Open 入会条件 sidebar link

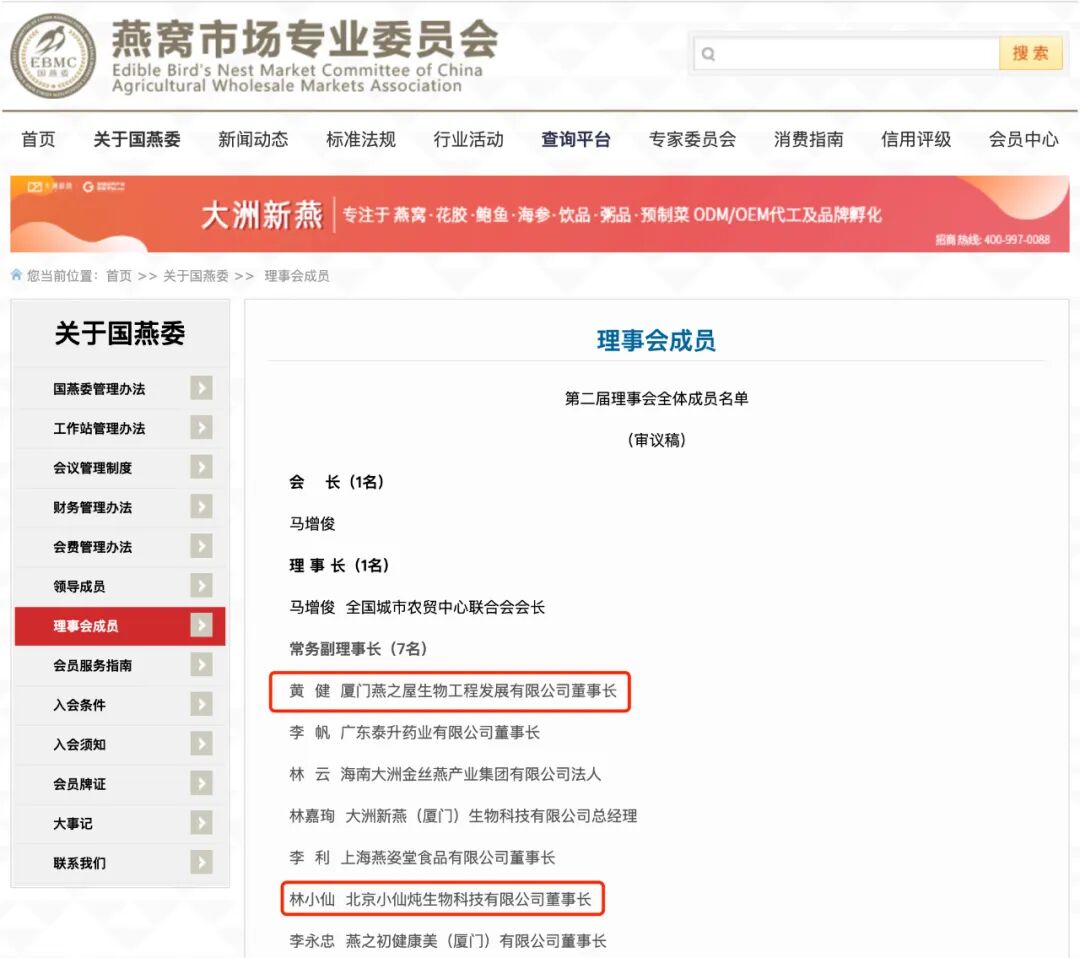pyautogui.click(x=79, y=705)
